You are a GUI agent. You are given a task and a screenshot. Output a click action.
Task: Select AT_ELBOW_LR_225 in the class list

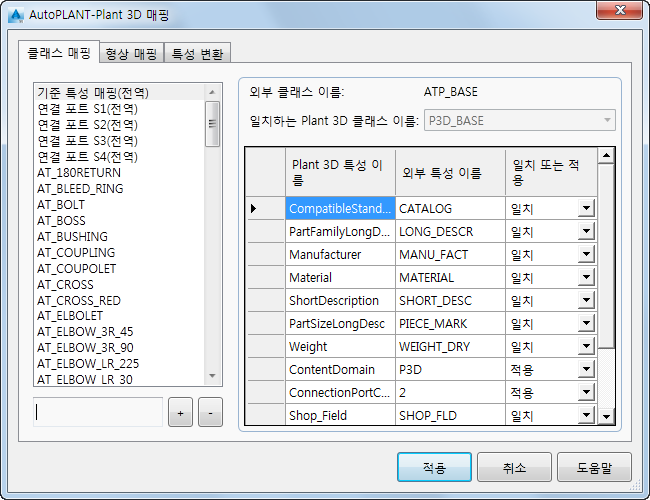[119, 364]
